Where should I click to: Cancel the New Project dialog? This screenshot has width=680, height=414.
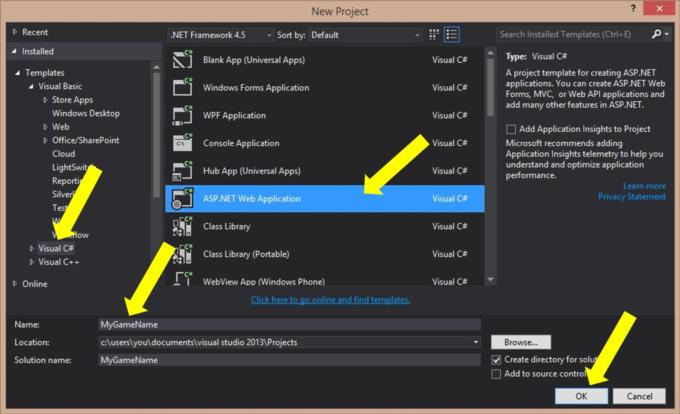point(639,396)
